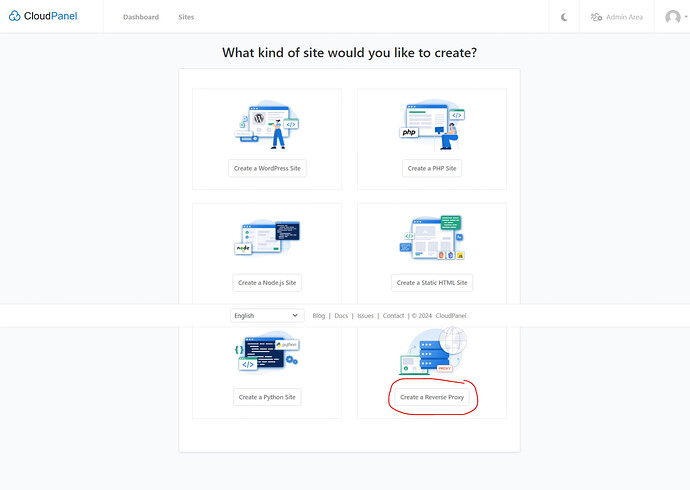Click Create a Node.js Site button

coord(267,283)
